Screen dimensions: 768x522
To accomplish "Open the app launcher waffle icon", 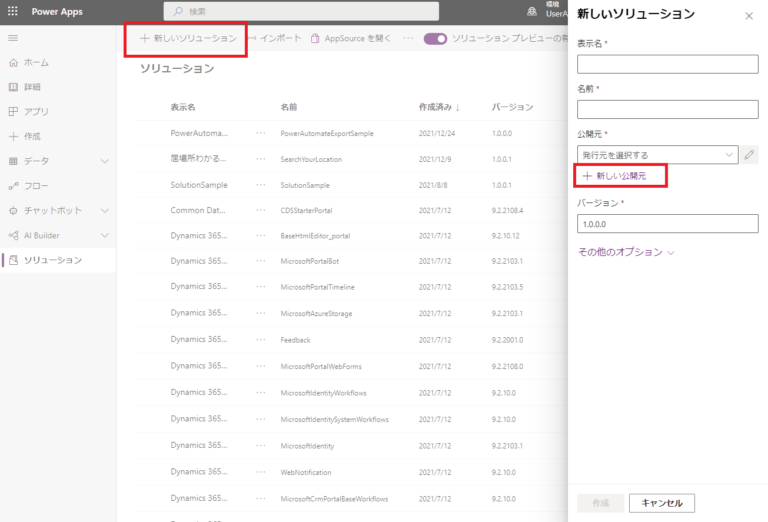I will (x=13, y=11).
